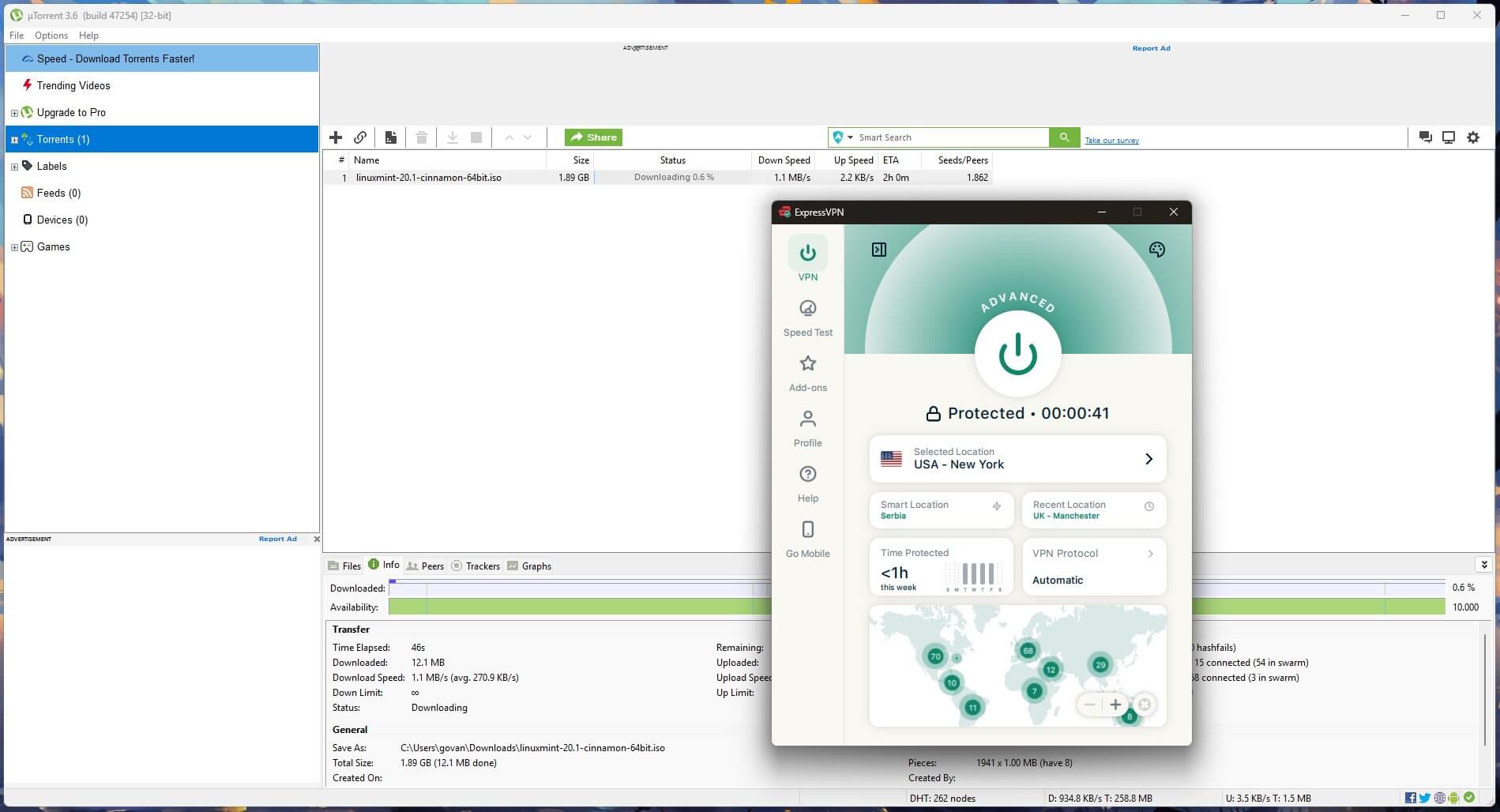
Task: Create new torrent file icon
Action: [390, 137]
